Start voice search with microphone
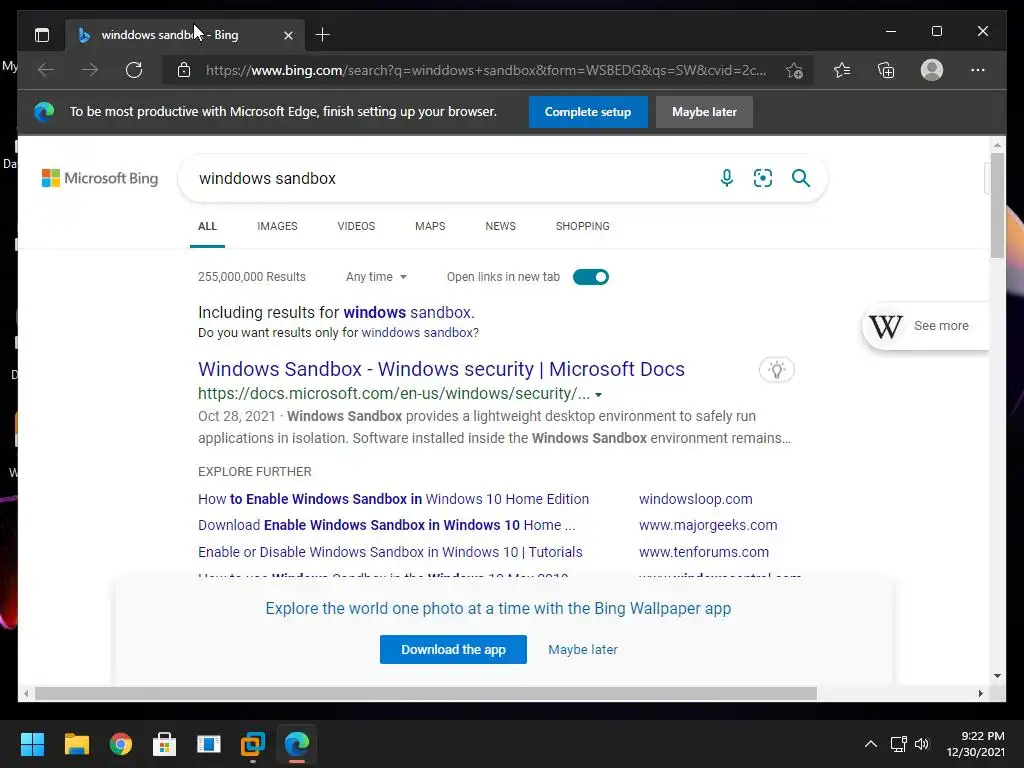This screenshot has width=1024, height=768. coord(726,178)
